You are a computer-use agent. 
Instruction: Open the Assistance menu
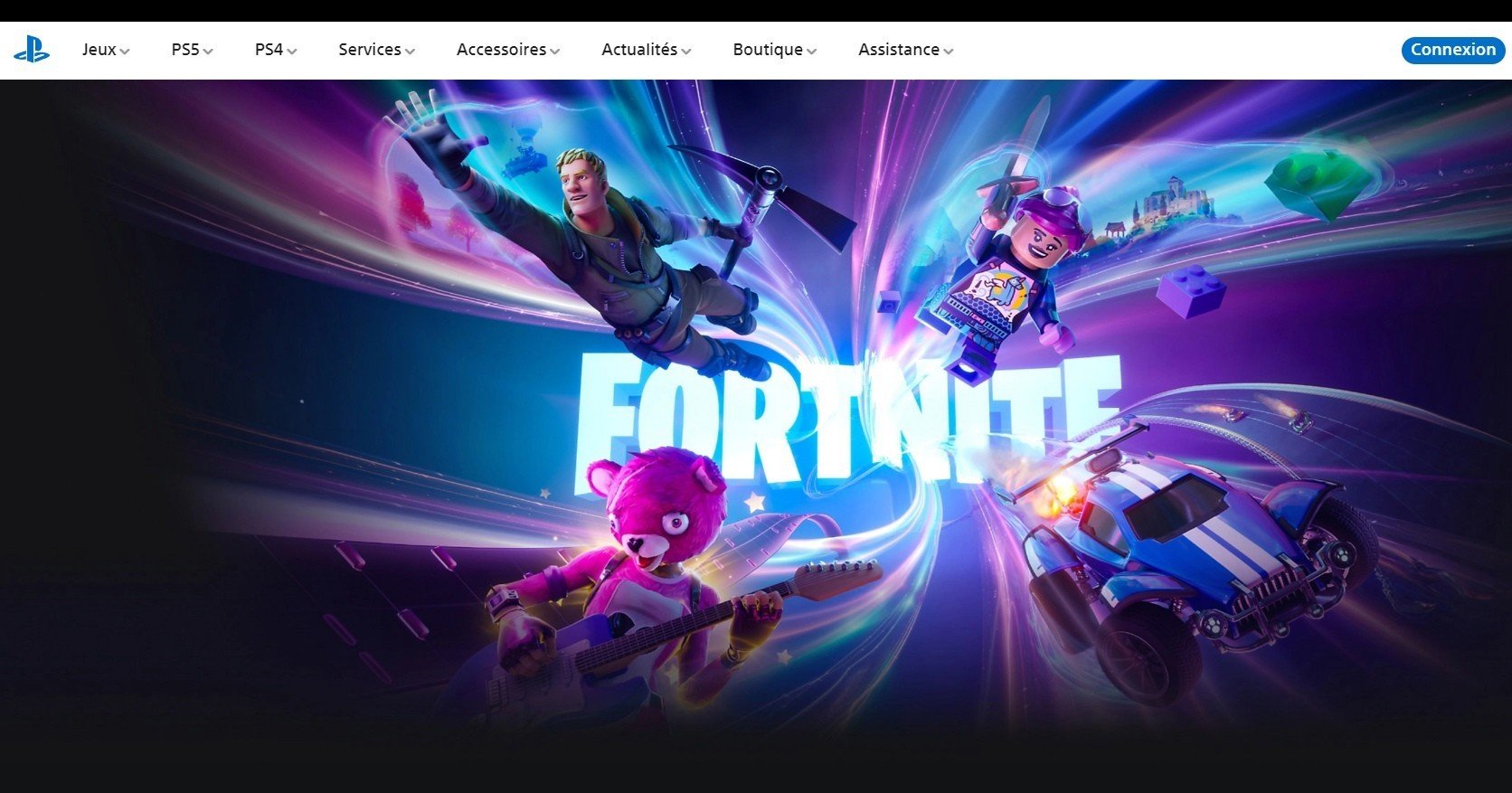click(906, 50)
